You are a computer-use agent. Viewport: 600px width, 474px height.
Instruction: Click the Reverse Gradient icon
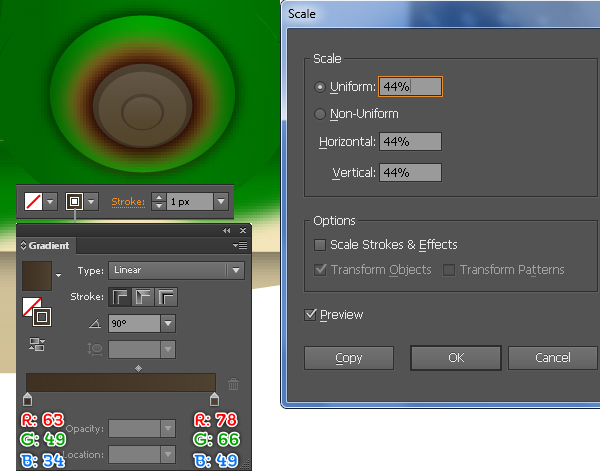tap(37, 344)
